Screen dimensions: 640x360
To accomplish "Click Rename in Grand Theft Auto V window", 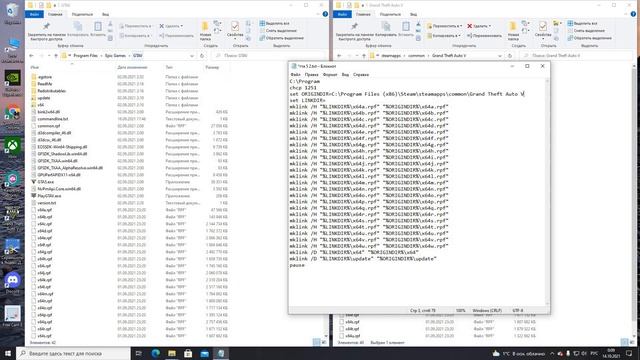I will pyautogui.click(x=484, y=36).
